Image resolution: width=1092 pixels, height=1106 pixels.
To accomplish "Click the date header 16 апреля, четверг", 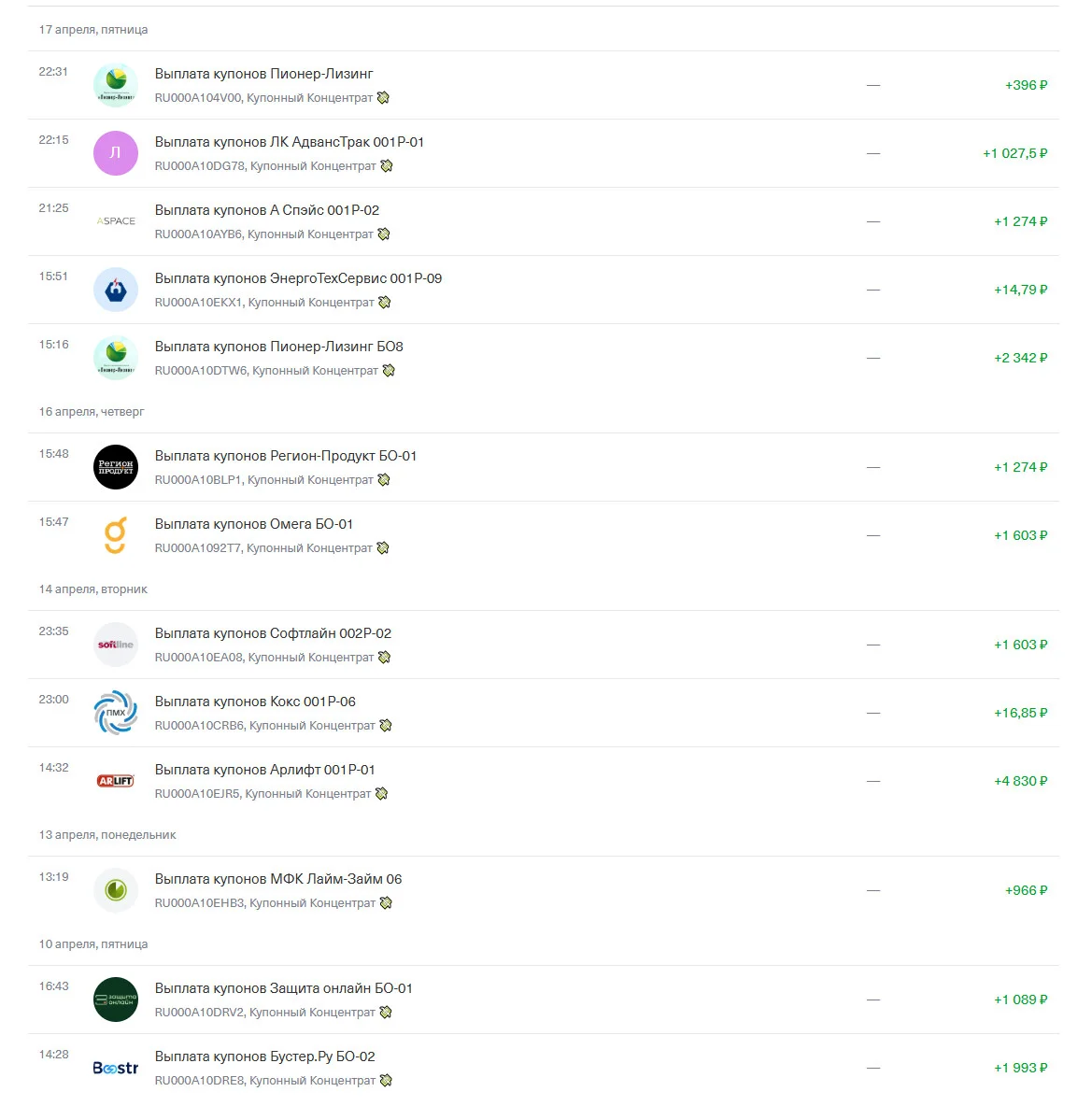I will coord(92,412).
